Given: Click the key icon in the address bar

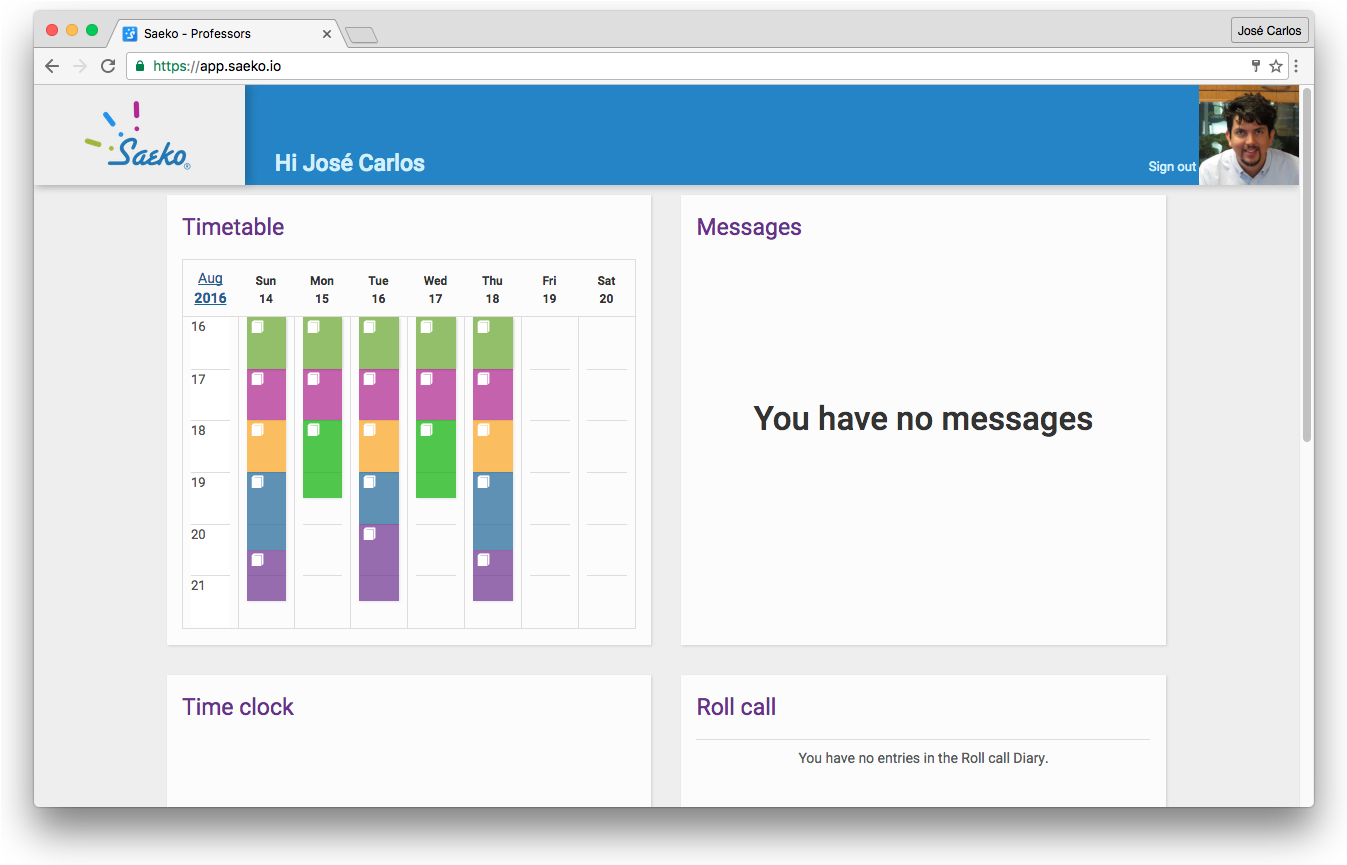Looking at the screenshot, I should tap(1256, 66).
